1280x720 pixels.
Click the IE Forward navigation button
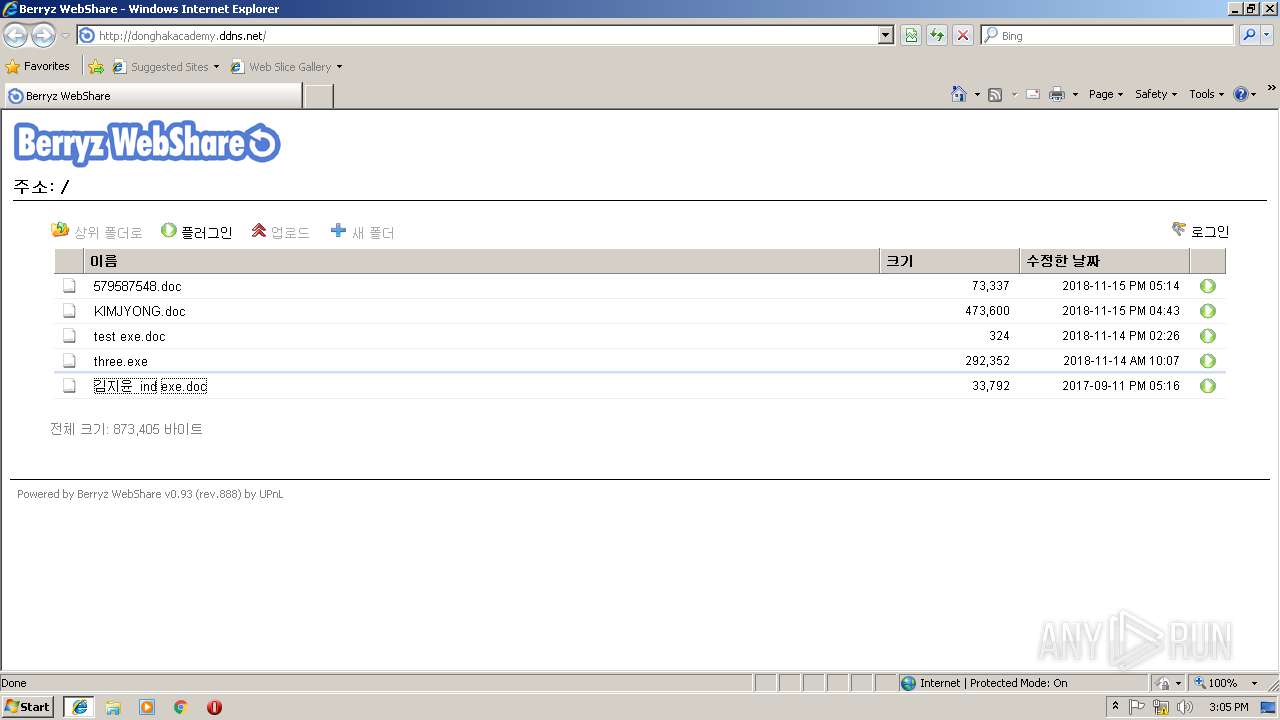pyautogui.click(x=43, y=35)
